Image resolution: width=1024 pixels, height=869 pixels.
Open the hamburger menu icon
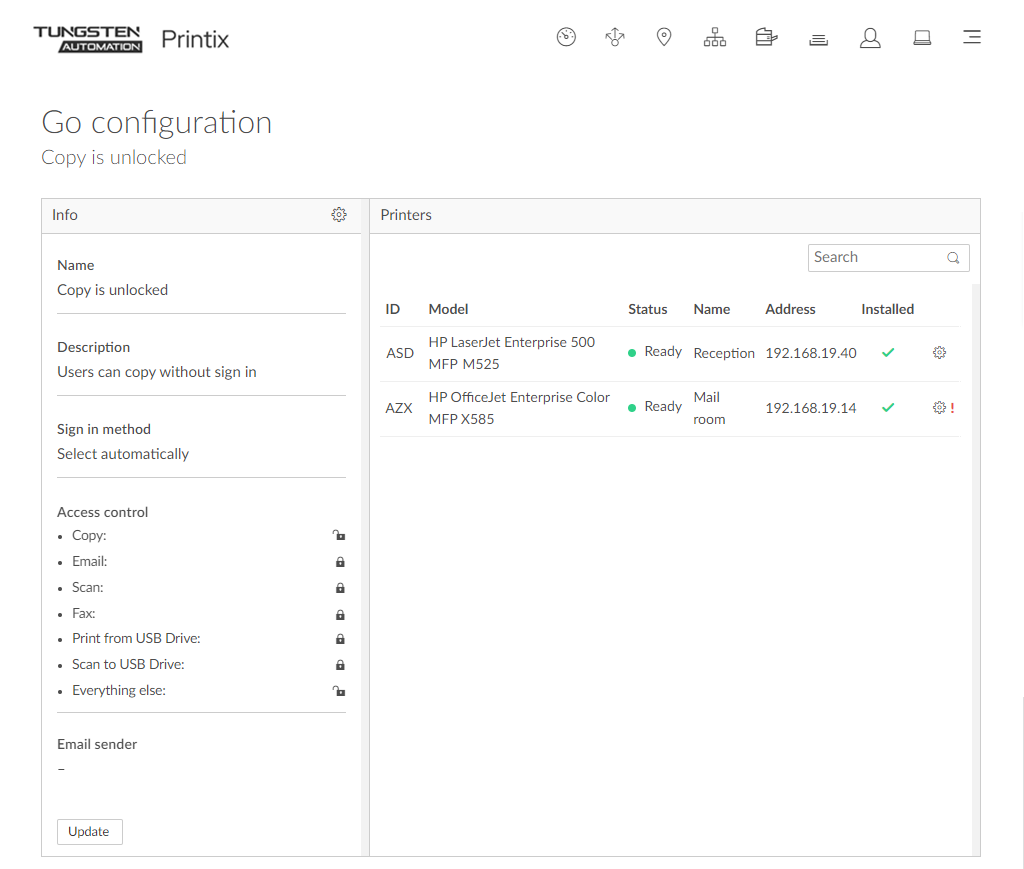click(971, 38)
